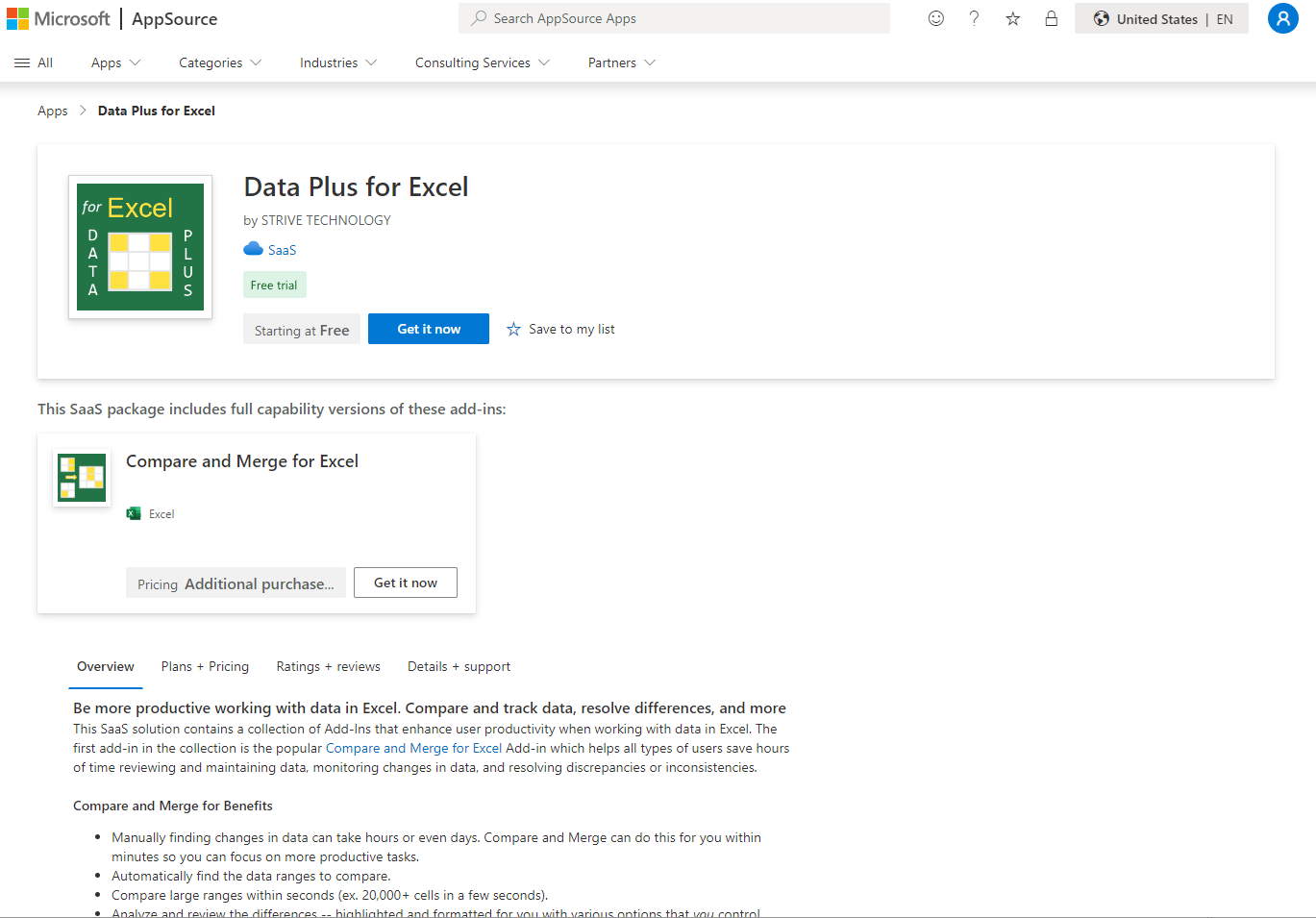This screenshot has width=1316, height=918.
Task: Click the Search AppSource Apps field
Action: coord(674,18)
